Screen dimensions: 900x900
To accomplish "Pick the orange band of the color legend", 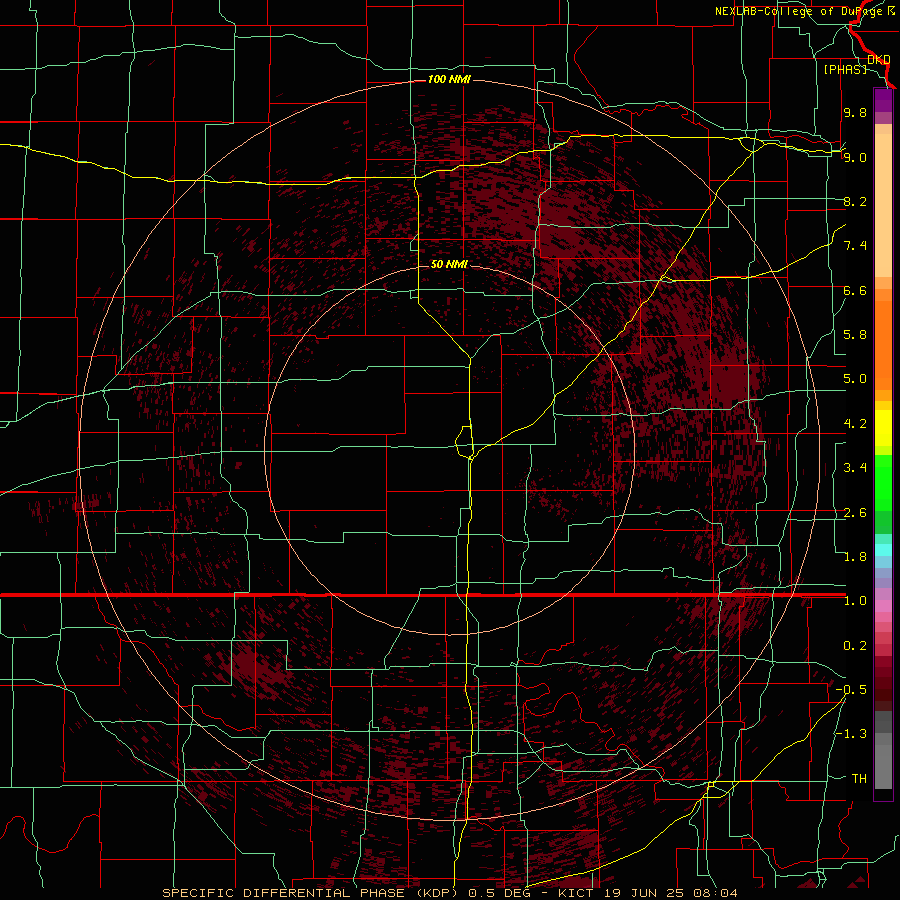I will click(x=883, y=346).
